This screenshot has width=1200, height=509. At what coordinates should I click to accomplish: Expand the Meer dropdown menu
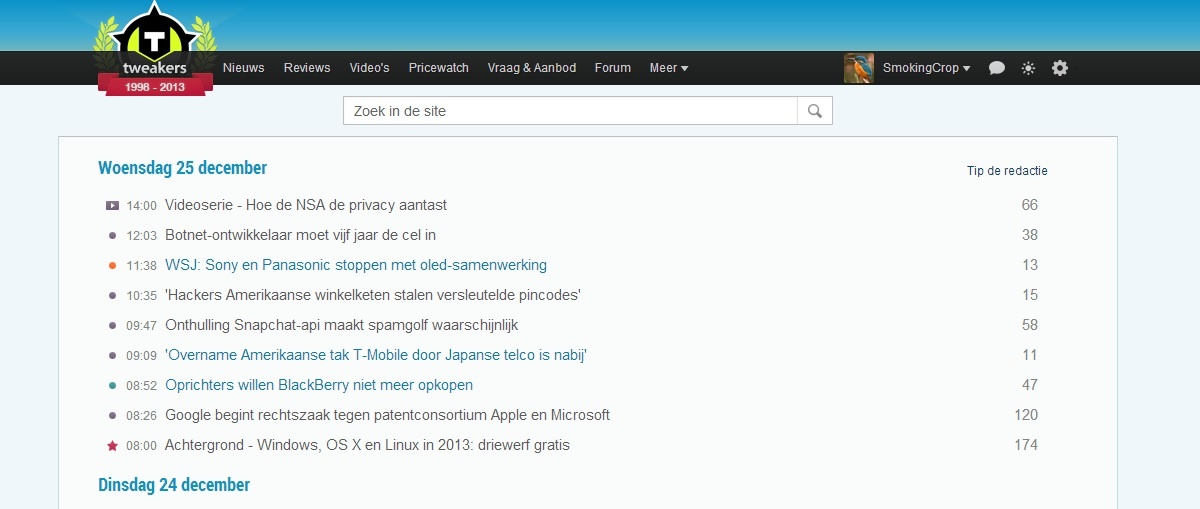tap(668, 68)
